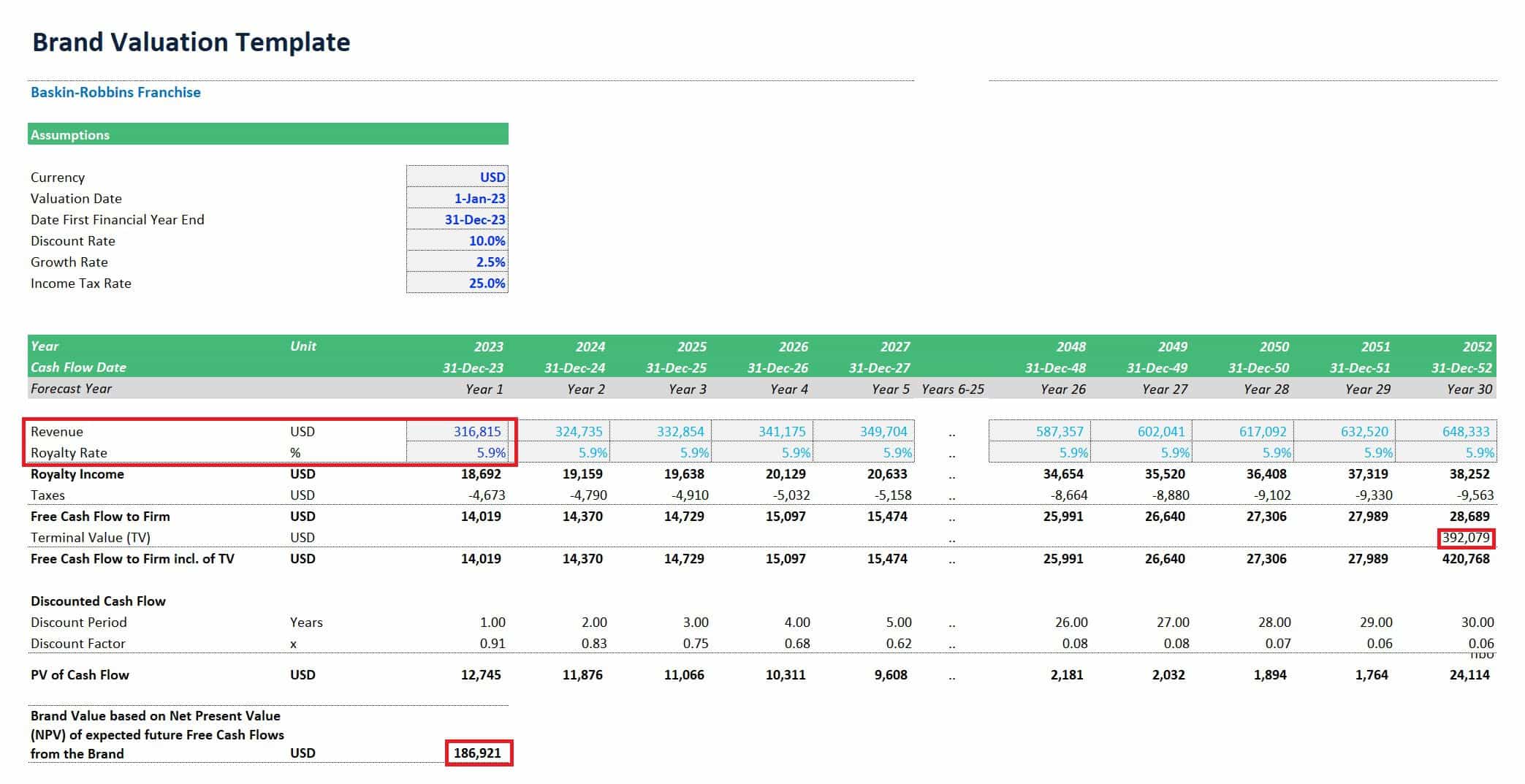Image resolution: width=1525 pixels, height=784 pixels.
Task: Select the 2023 Royalty Rate cell
Action: (457, 452)
